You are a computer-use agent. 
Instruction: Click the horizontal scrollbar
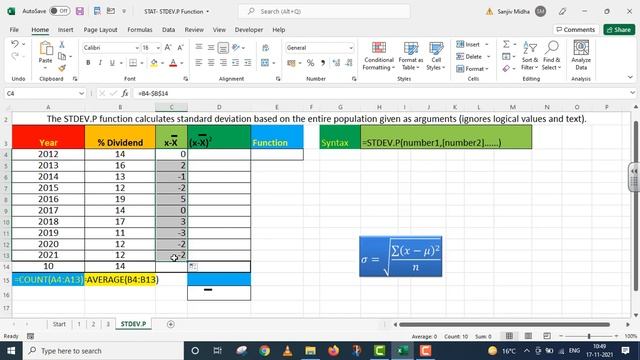(x=504, y=324)
